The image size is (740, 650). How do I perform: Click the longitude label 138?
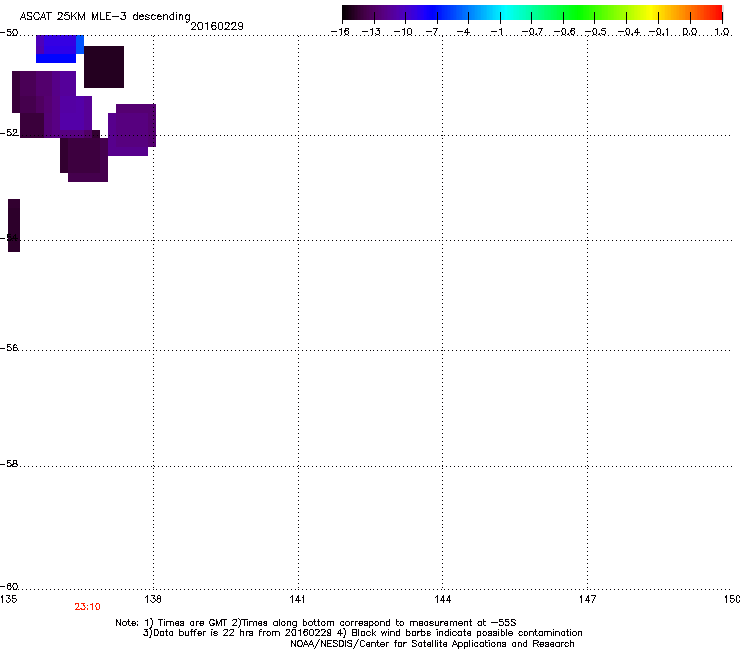pyautogui.click(x=153, y=599)
